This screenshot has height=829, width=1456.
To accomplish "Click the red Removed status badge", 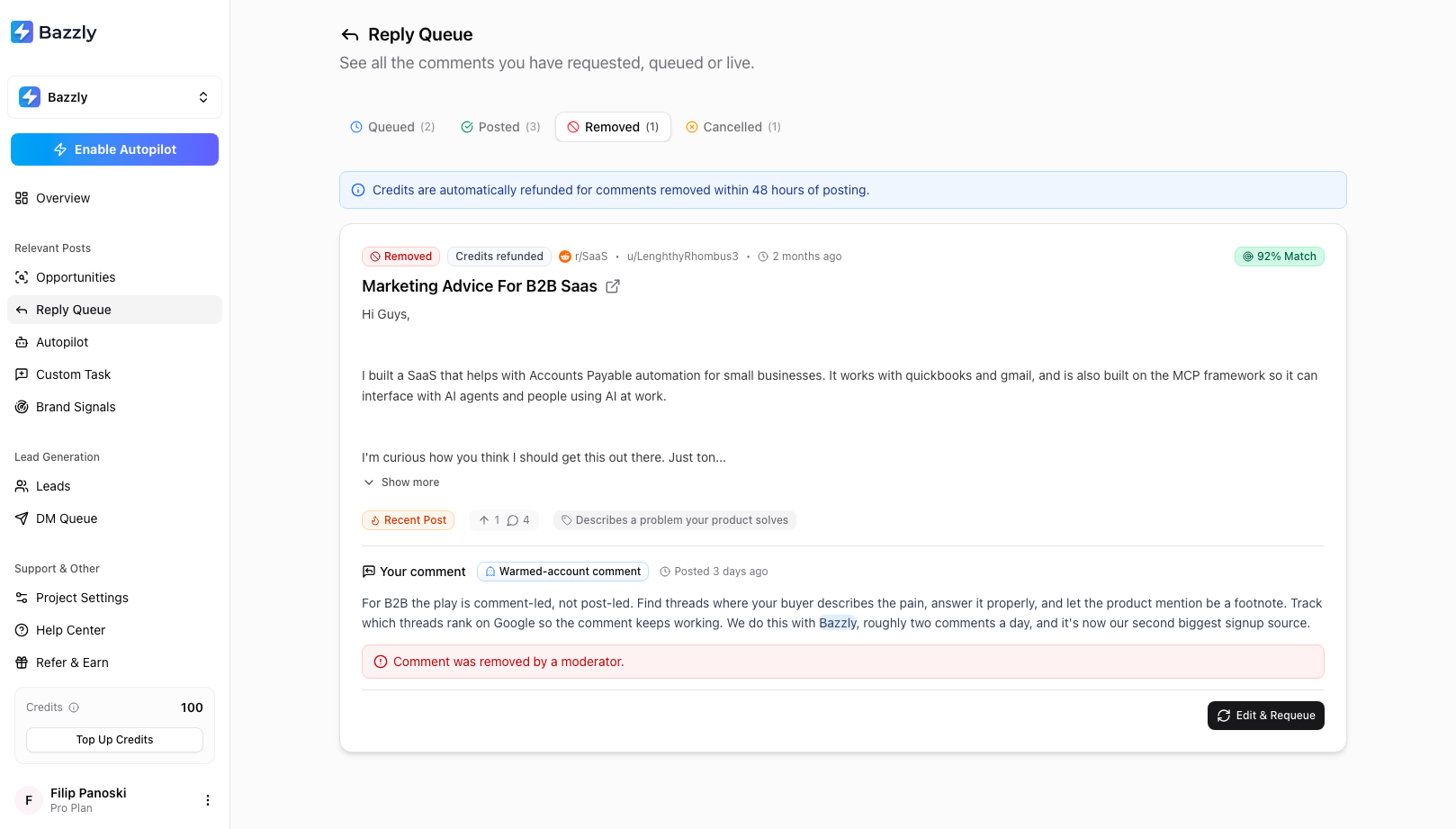I will pos(401,257).
